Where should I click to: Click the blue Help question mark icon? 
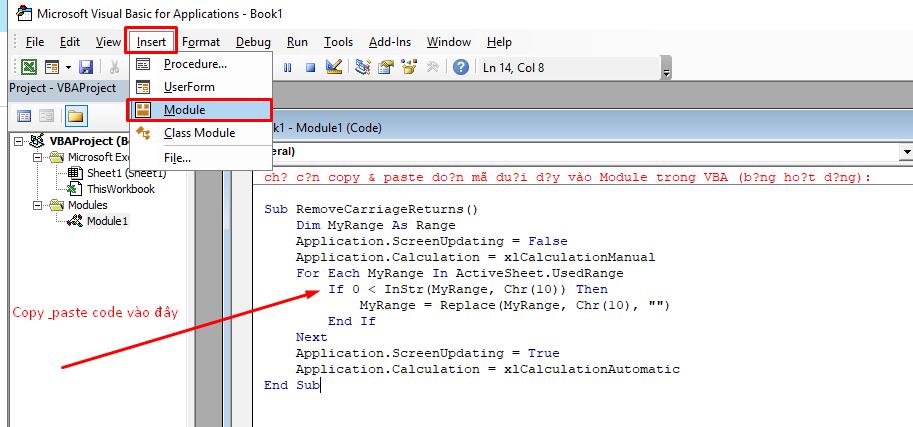coord(461,67)
